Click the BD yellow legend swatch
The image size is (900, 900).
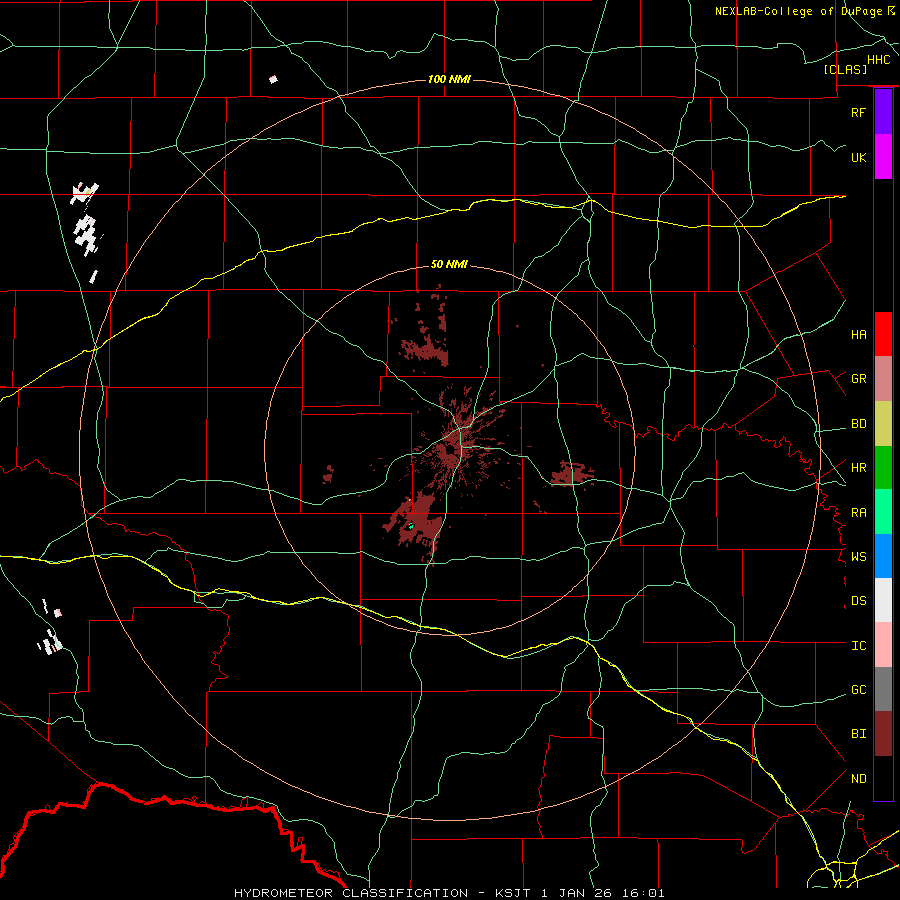click(883, 423)
